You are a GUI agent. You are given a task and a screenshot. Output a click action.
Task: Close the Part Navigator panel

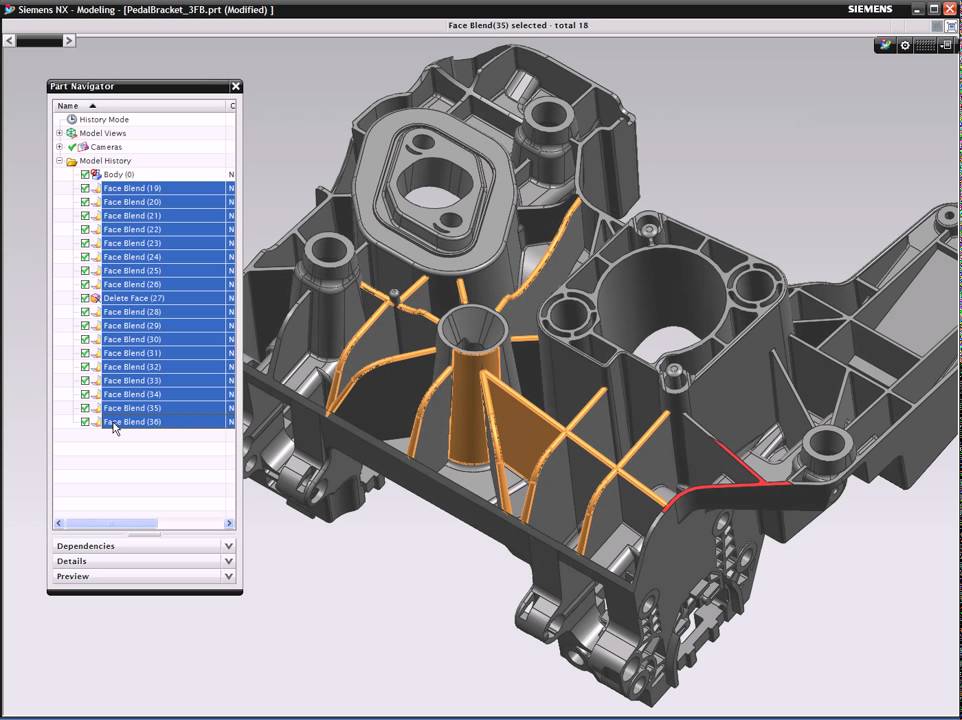(x=235, y=87)
